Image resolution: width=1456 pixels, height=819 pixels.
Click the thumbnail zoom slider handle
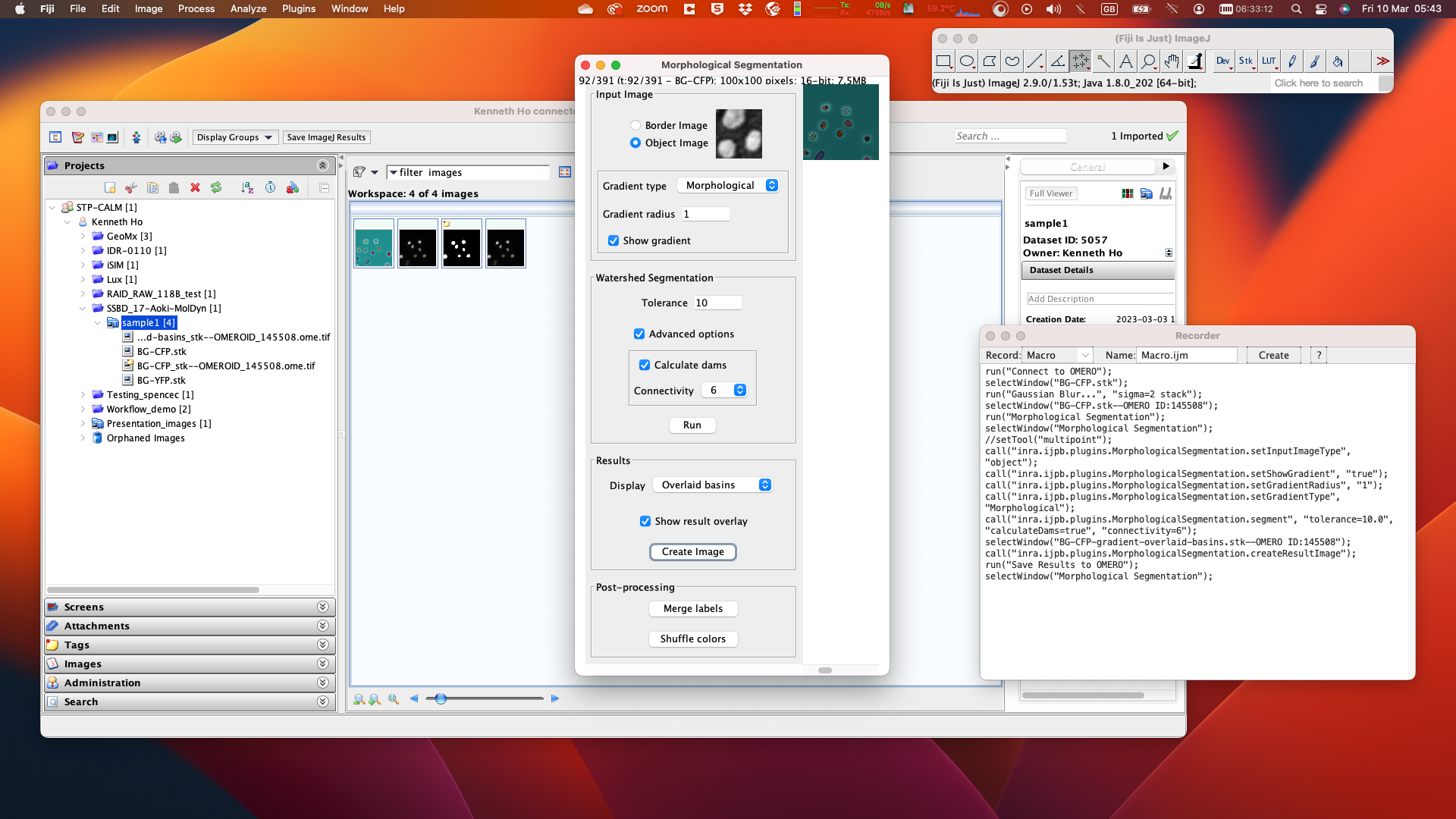click(441, 698)
